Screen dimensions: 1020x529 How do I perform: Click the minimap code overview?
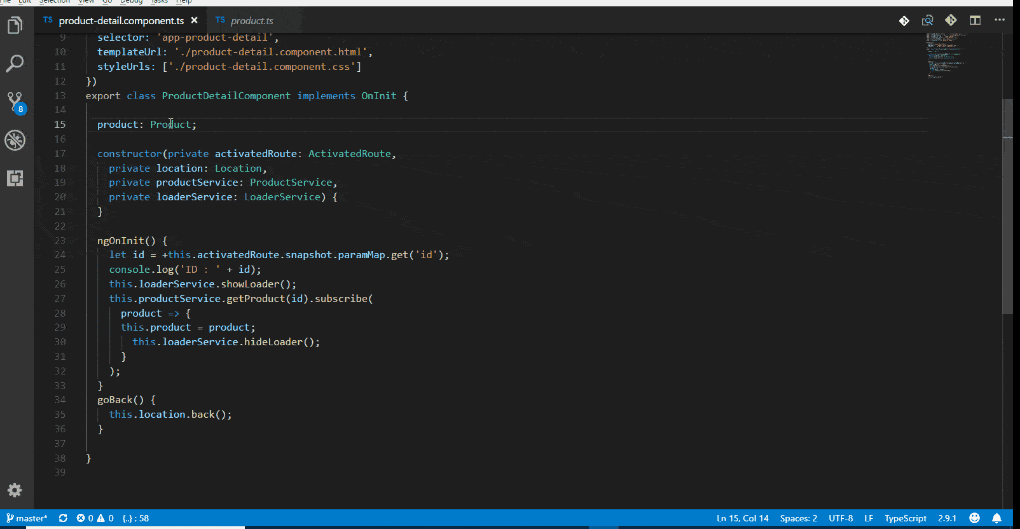[x=945, y=55]
